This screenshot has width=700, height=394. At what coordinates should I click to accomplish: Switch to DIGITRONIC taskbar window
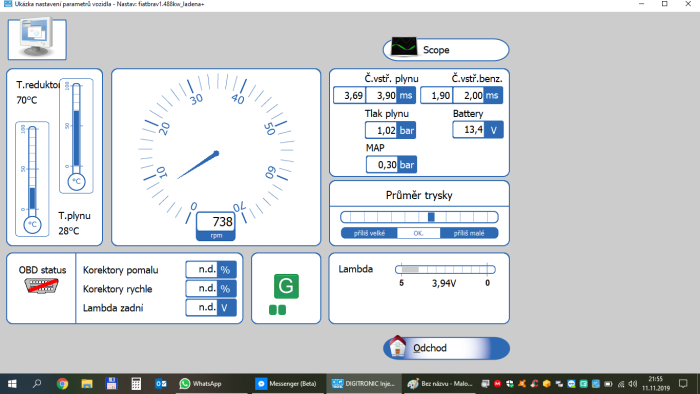click(x=364, y=384)
